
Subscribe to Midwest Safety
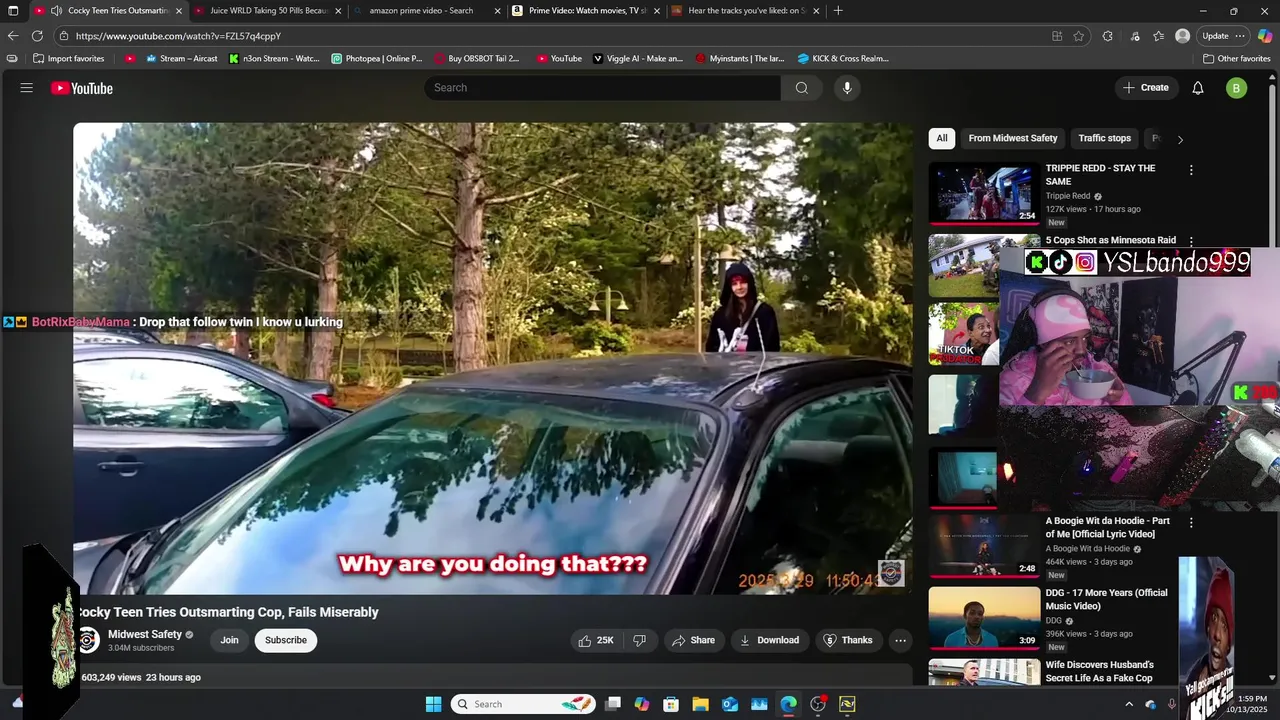pos(286,640)
